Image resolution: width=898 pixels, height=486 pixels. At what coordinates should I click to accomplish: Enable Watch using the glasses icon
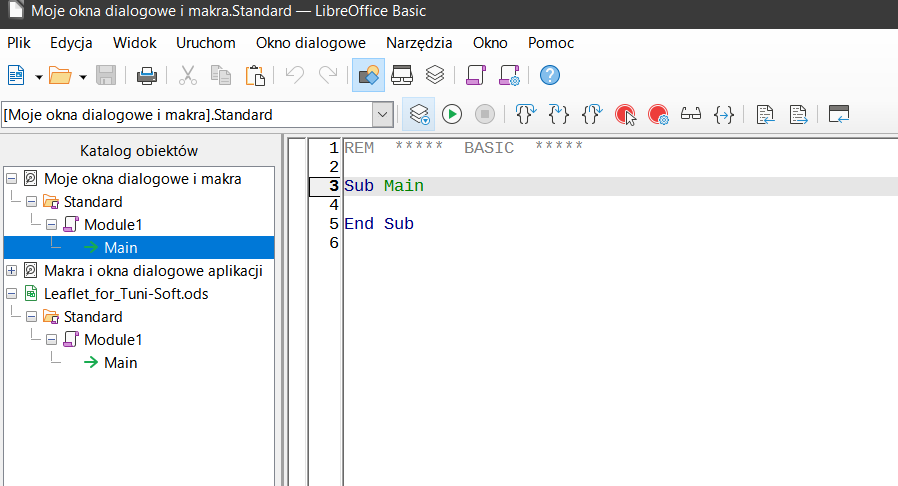(x=691, y=115)
